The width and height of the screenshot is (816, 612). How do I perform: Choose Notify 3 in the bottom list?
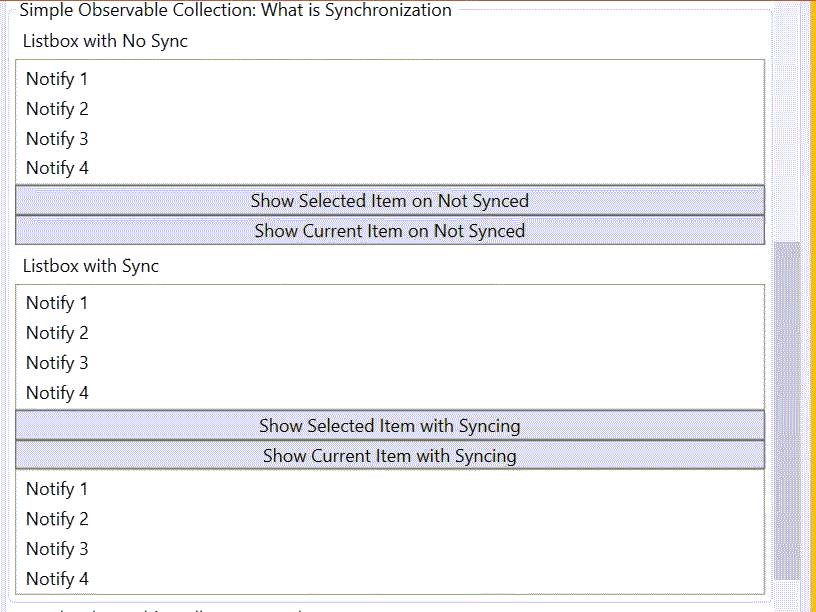(390, 549)
